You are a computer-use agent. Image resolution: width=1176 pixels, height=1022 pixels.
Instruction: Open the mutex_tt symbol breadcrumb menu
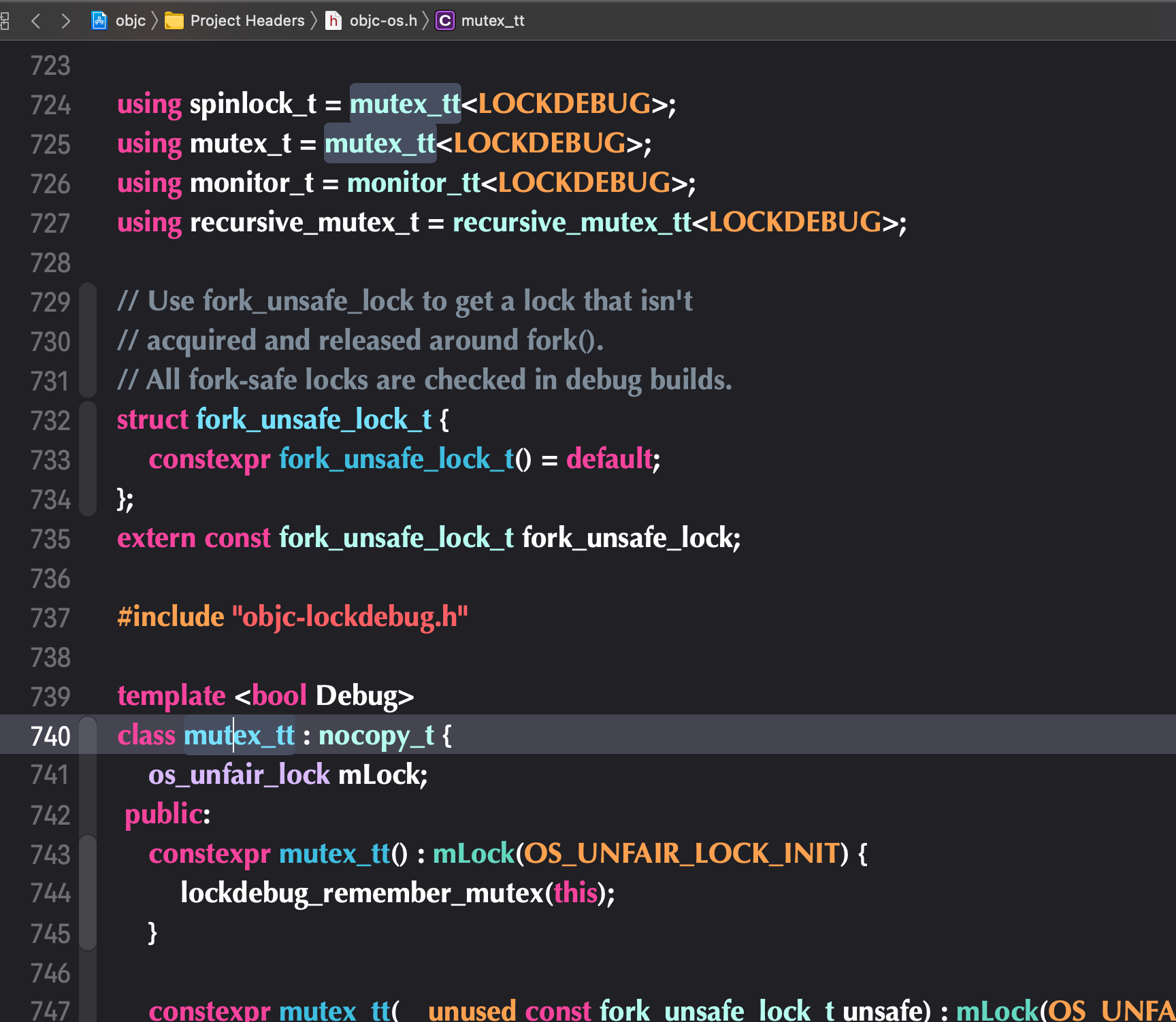[493, 21]
